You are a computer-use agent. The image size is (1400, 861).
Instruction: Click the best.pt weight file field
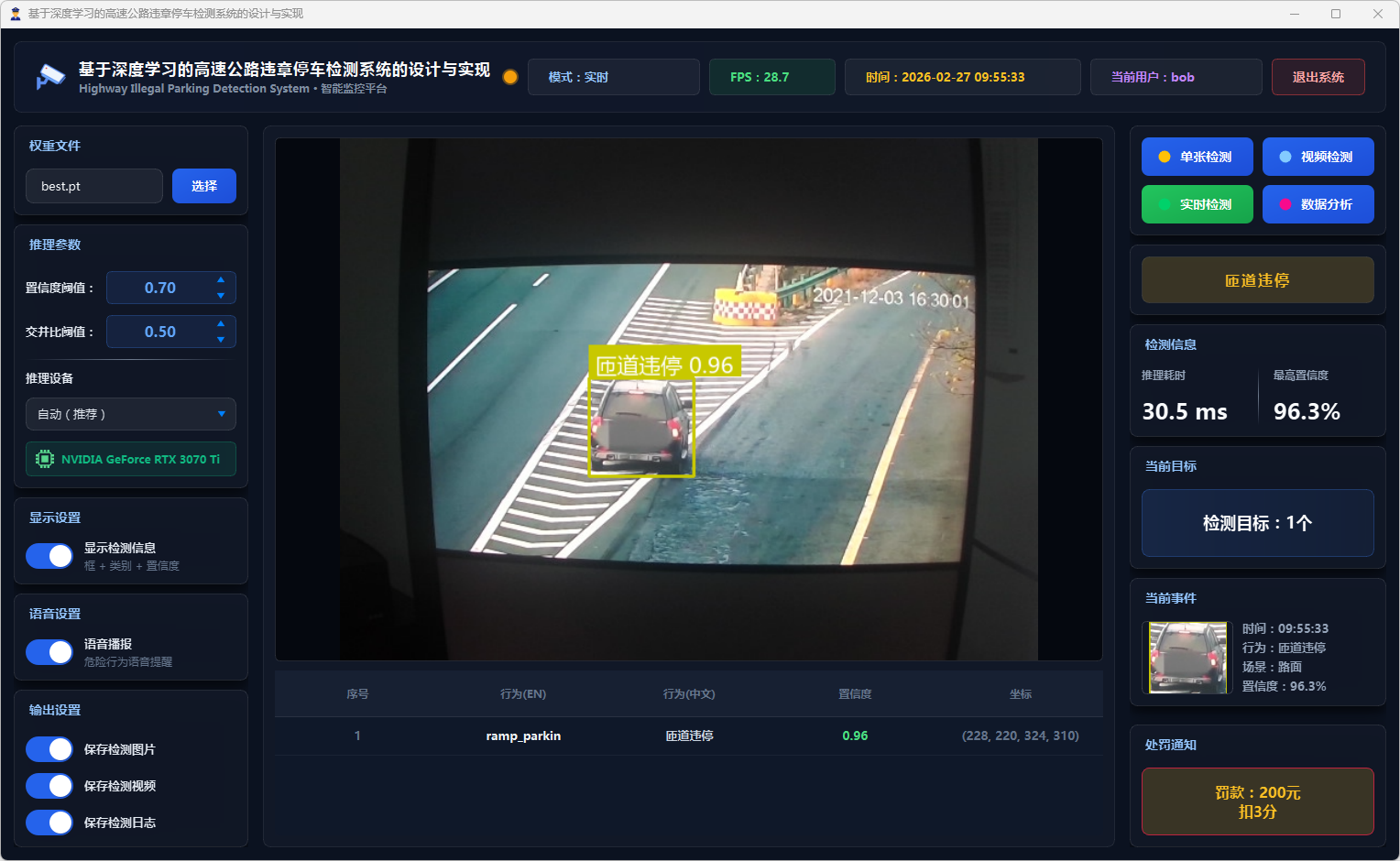(94, 186)
